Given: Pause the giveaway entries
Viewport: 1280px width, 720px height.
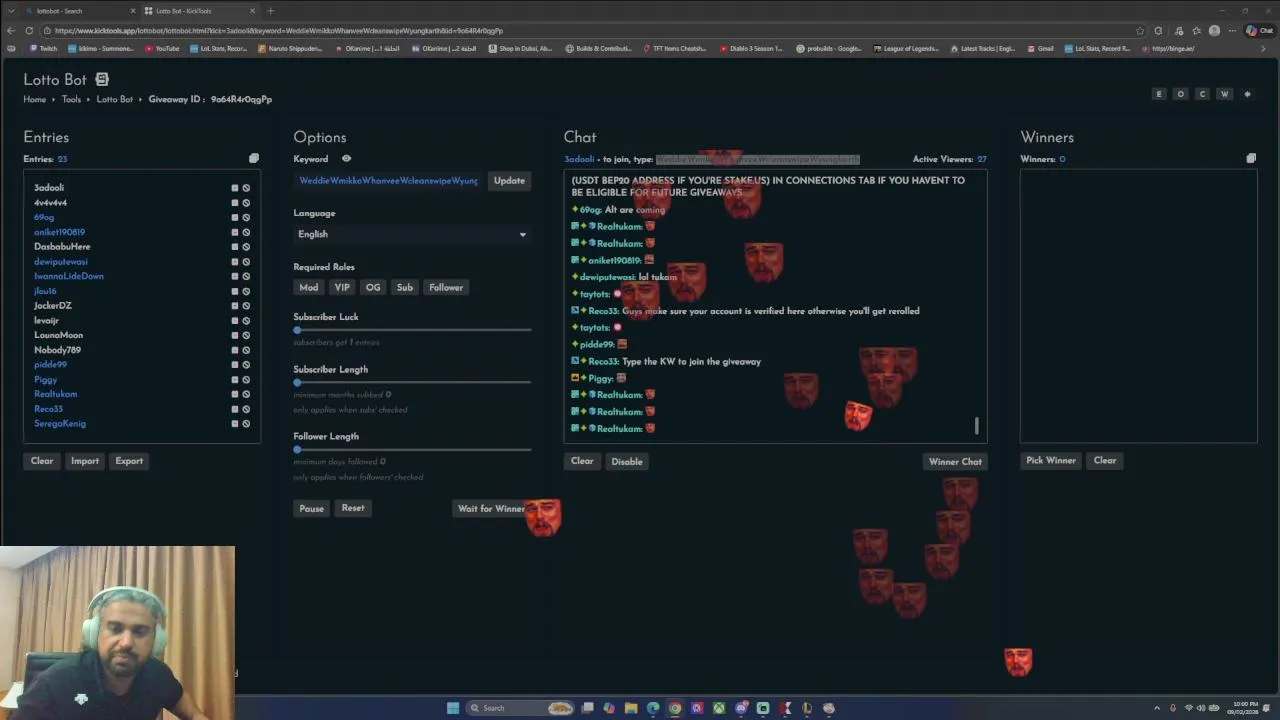Looking at the screenshot, I should [312, 509].
